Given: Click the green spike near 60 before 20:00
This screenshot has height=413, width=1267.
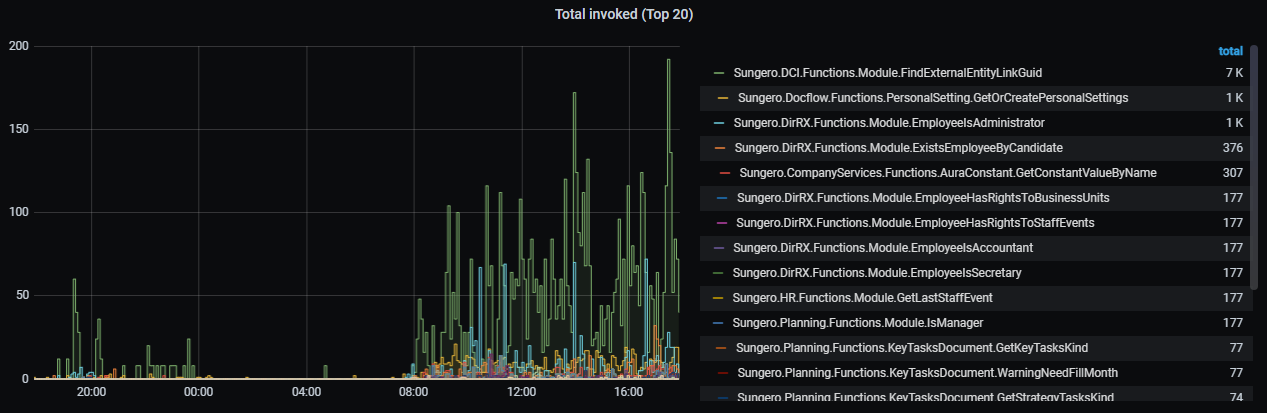Looking at the screenshot, I should pyautogui.click(x=74, y=282).
